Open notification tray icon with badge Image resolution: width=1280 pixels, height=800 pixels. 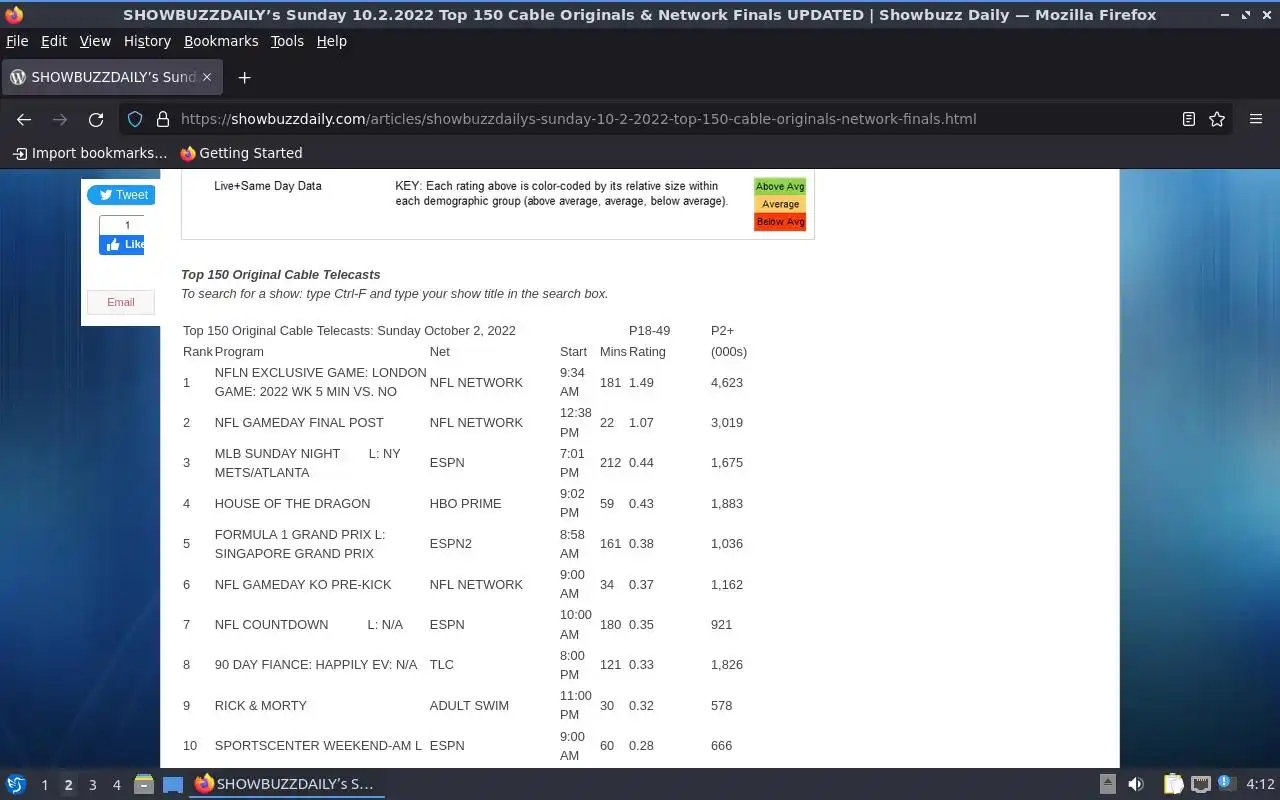(1226, 784)
